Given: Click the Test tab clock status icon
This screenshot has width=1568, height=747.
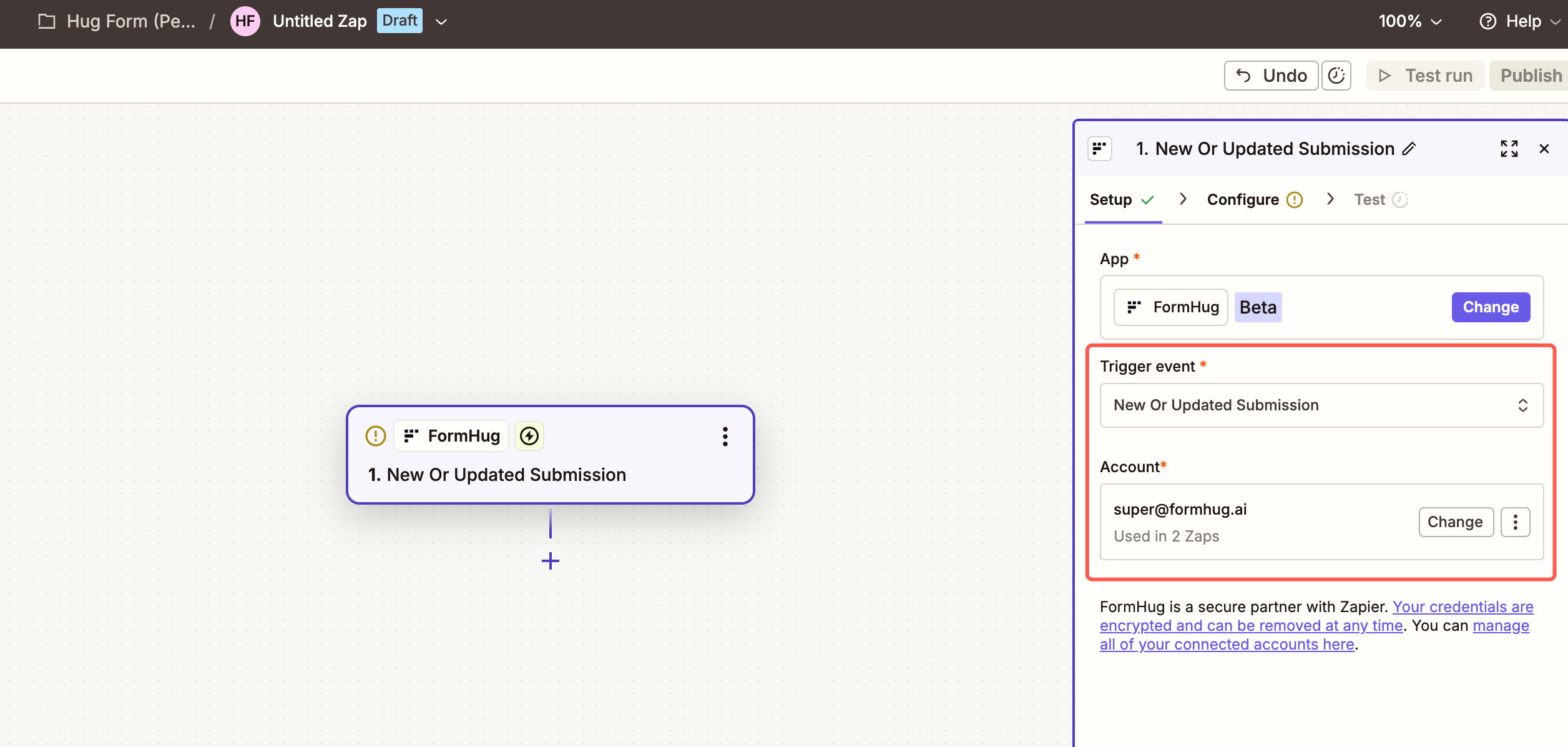Looking at the screenshot, I should [x=1400, y=200].
